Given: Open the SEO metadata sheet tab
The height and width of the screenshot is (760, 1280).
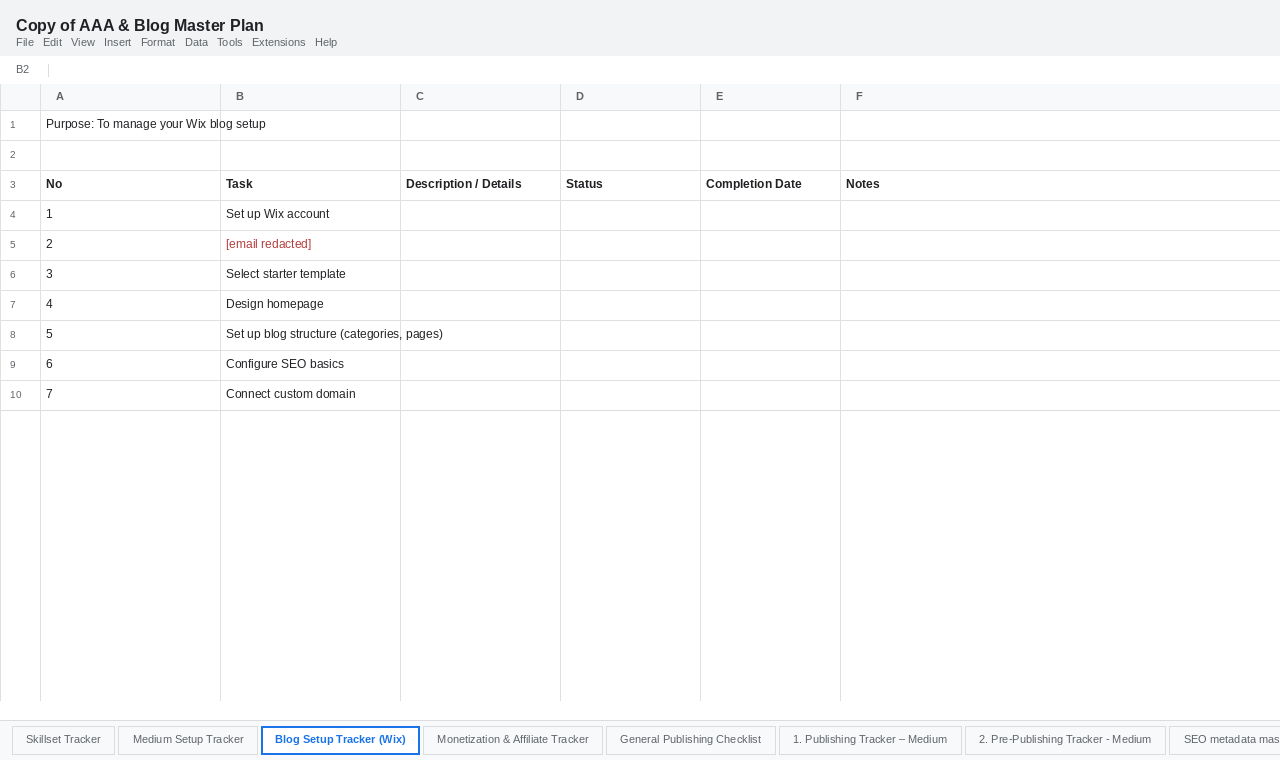Looking at the screenshot, I should pos(1225,740).
